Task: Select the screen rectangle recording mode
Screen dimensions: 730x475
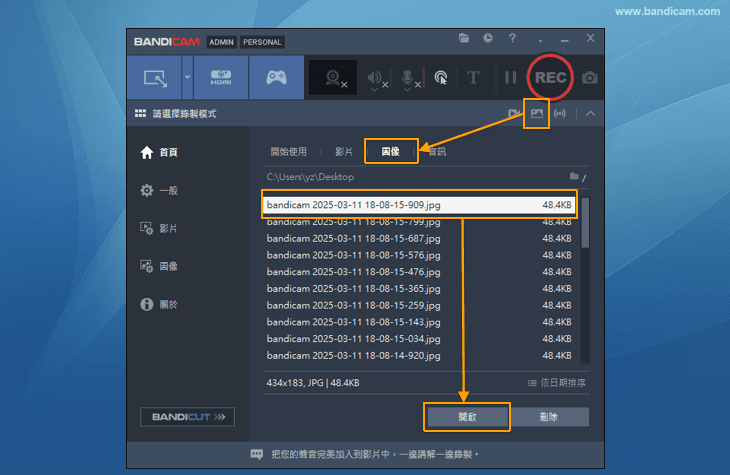Action: coord(155,78)
